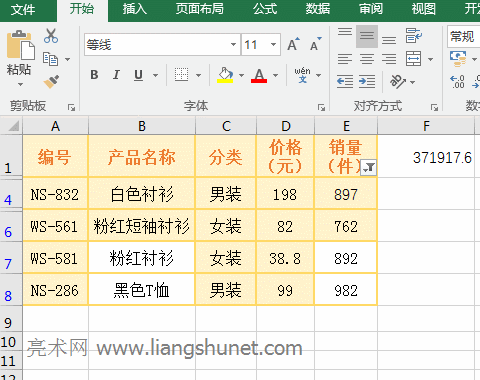
Task: Align text to bottom
Action: point(389,40)
